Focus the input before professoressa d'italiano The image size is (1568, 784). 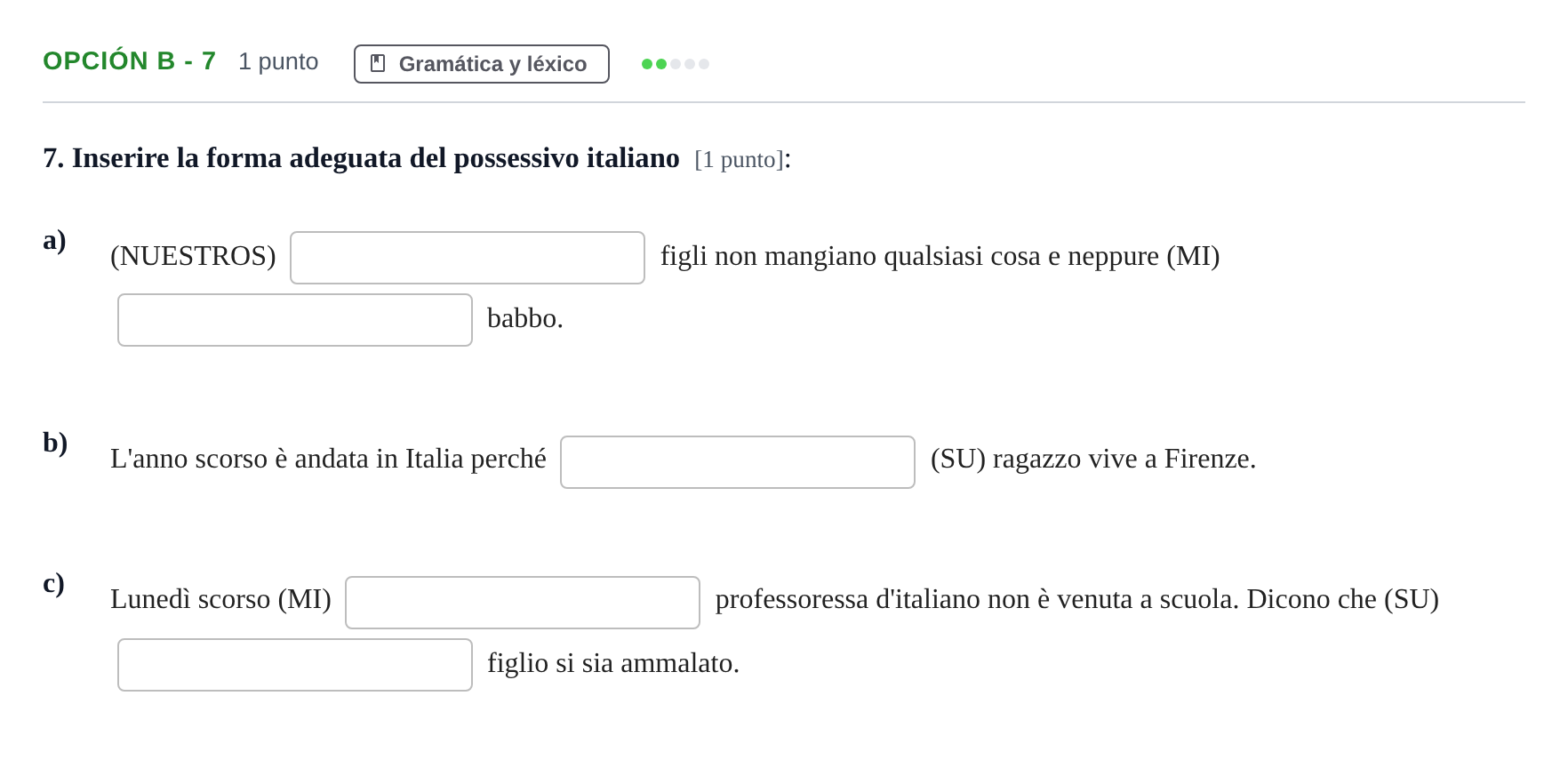(523, 603)
